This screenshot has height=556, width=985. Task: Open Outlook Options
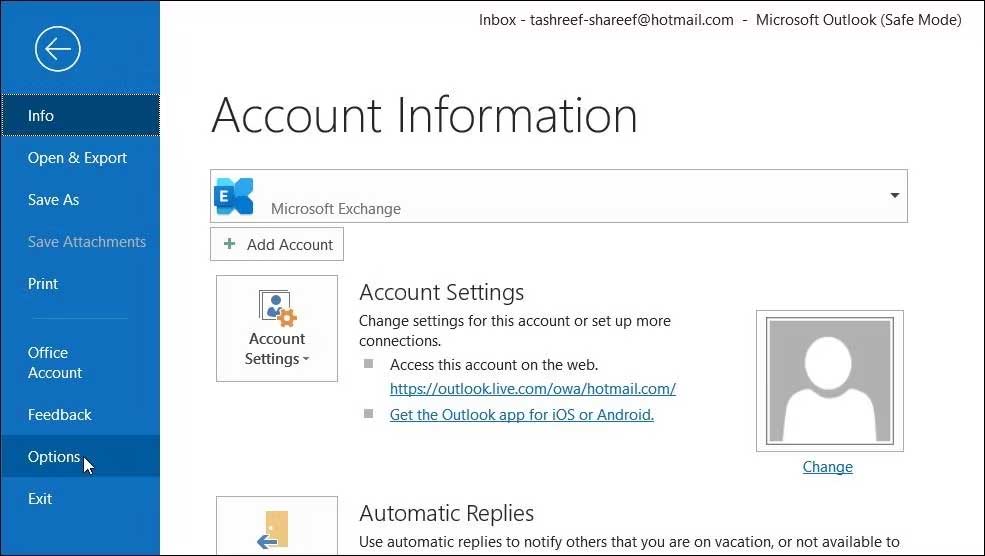[x=54, y=457]
